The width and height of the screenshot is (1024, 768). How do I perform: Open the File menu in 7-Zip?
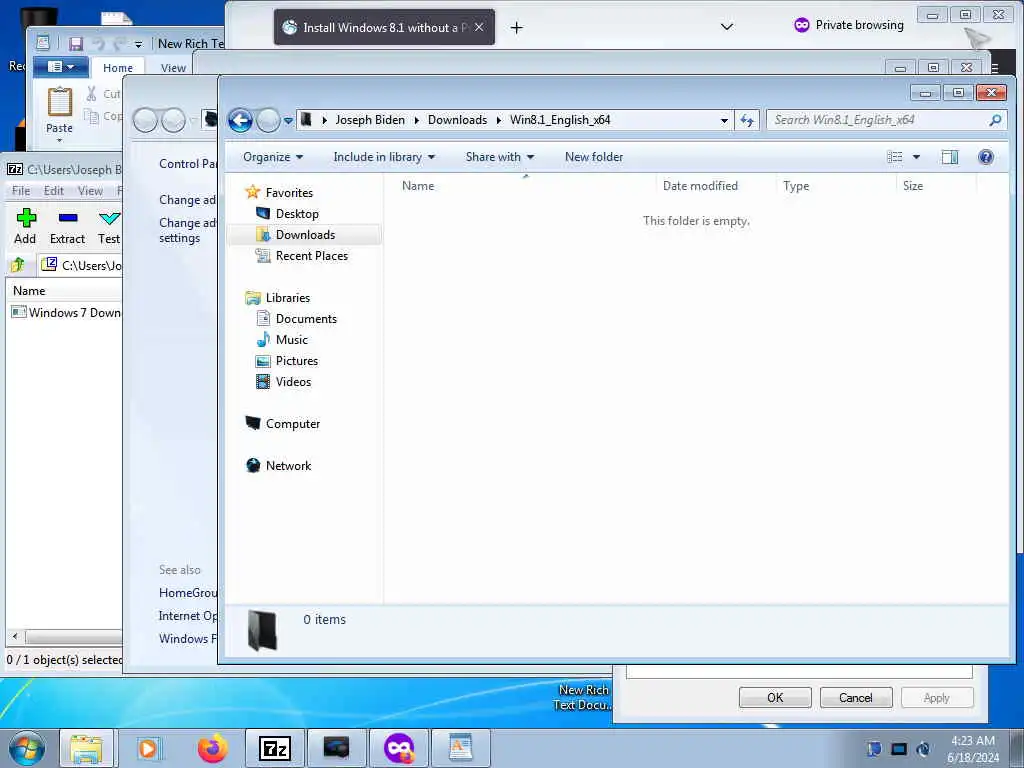[x=21, y=191]
